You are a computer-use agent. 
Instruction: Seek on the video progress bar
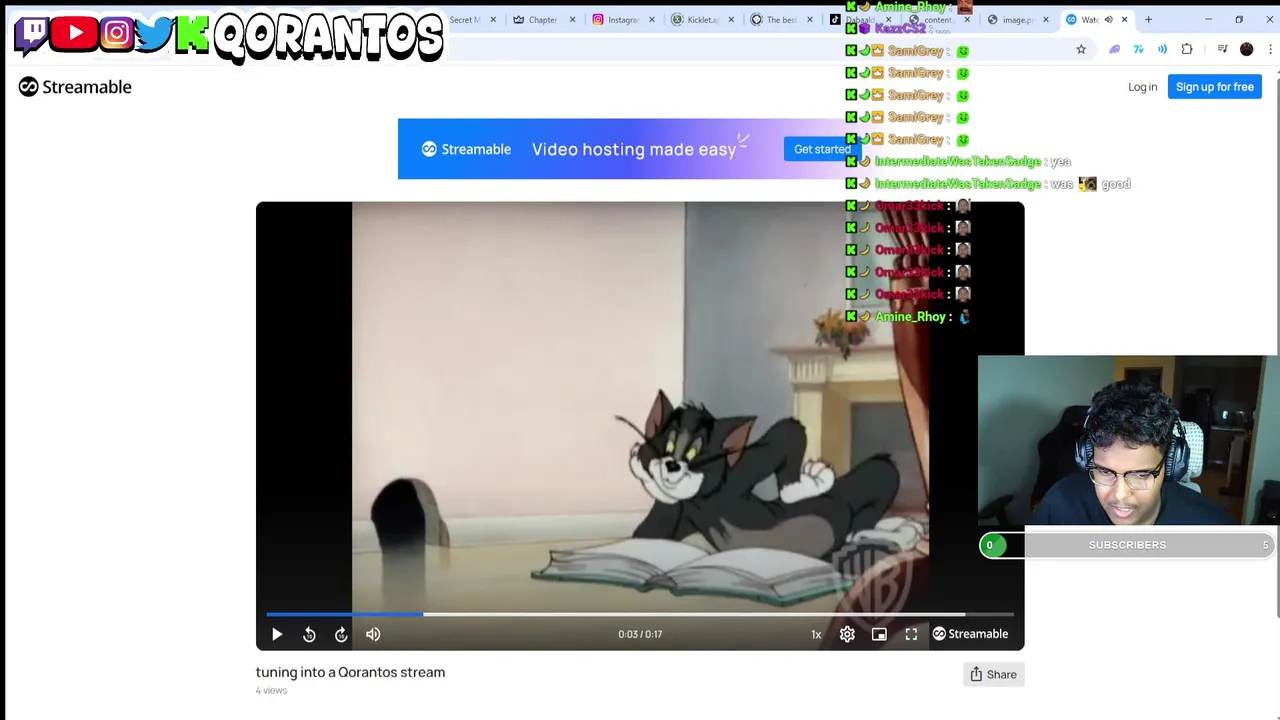[x=640, y=614]
